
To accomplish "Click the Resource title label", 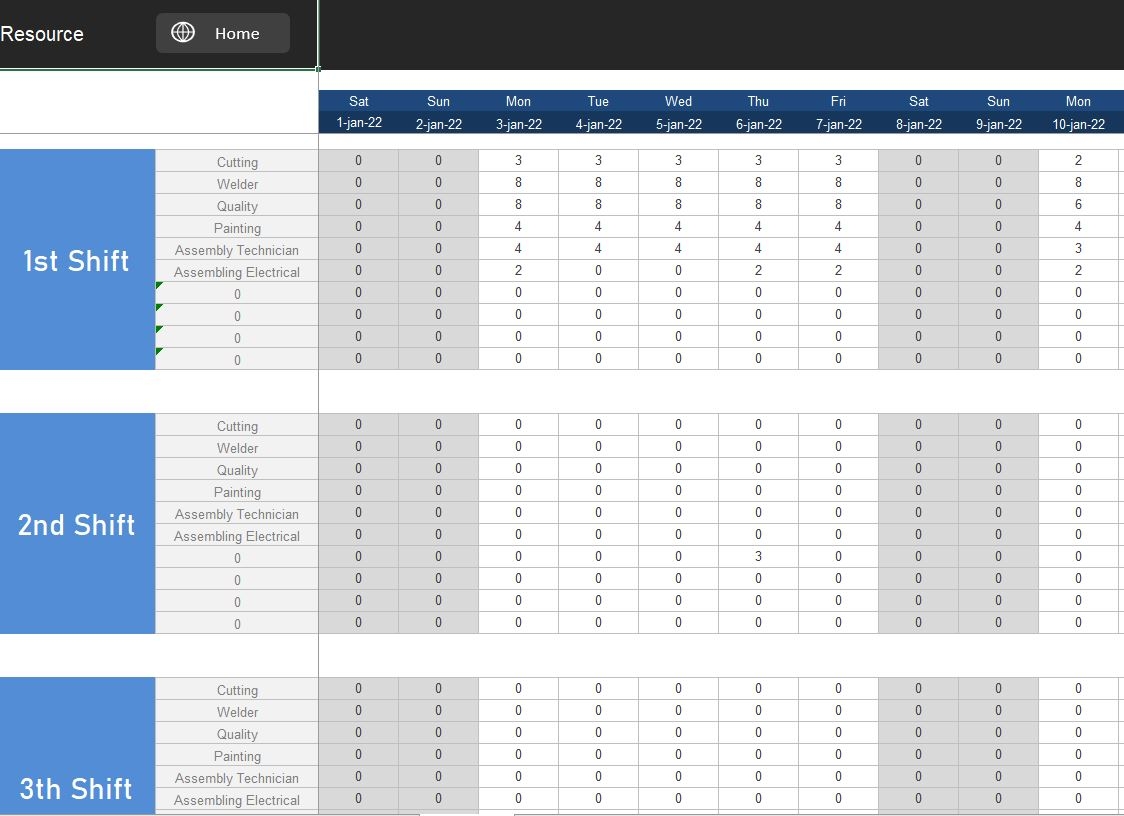I will pos(42,33).
